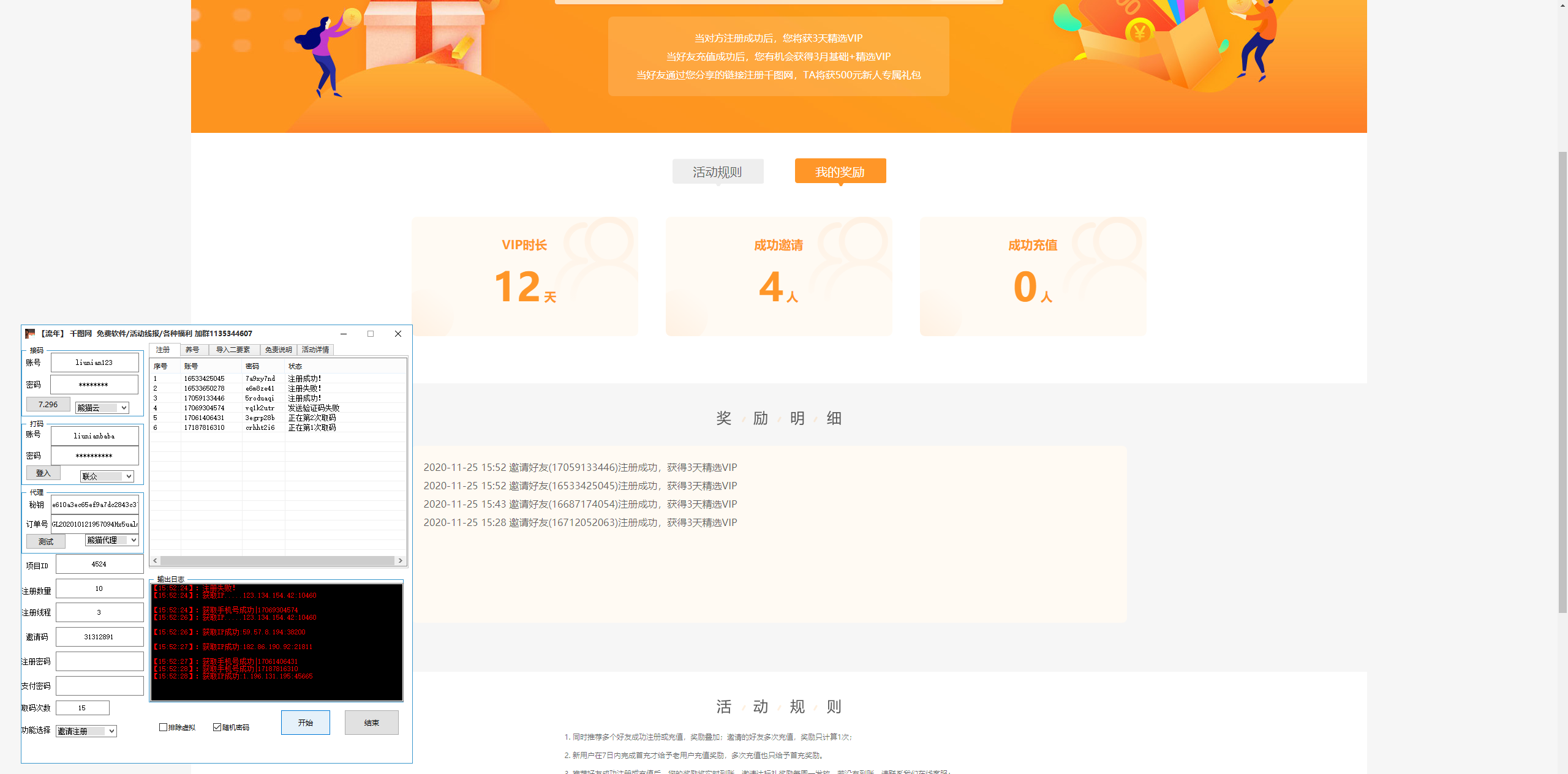The image size is (1568, 774).
Task: Click the table's right scroll arrow
Action: click(x=401, y=560)
